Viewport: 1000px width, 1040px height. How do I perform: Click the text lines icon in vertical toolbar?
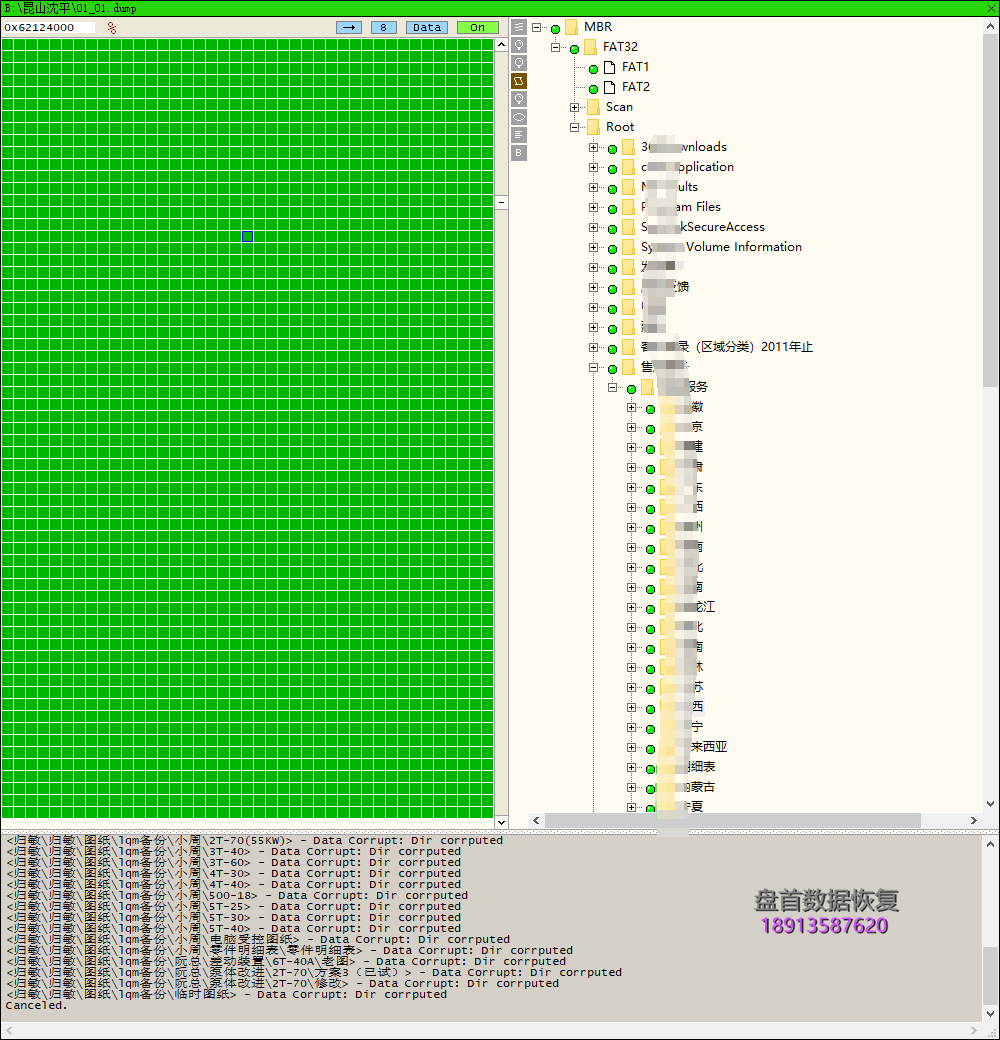[x=519, y=135]
